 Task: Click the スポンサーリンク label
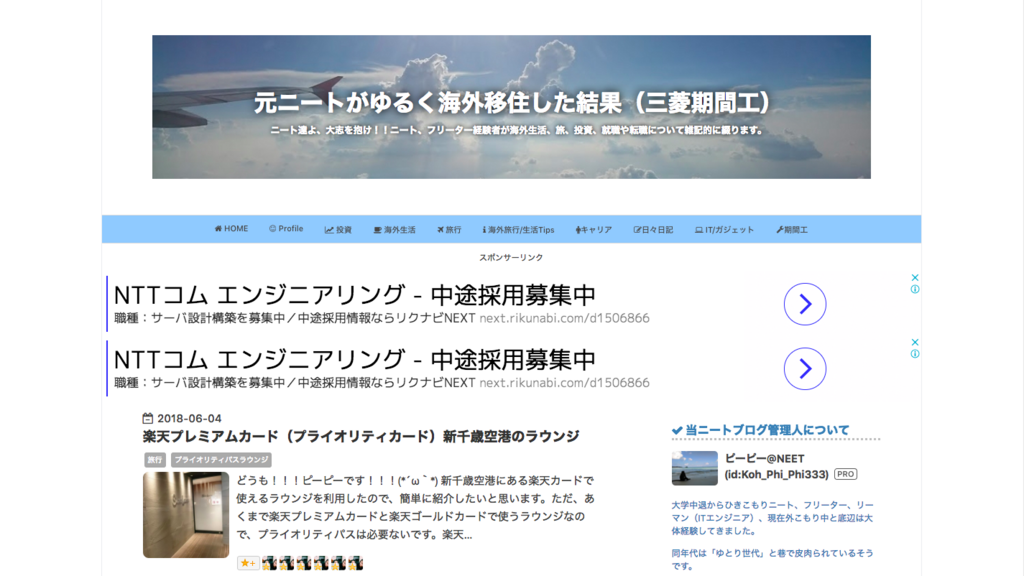511,257
